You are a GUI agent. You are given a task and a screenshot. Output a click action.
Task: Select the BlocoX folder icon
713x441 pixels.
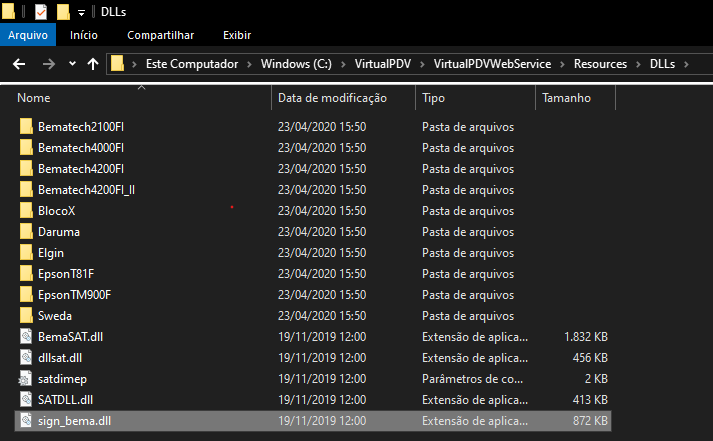click(x=26, y=210)
